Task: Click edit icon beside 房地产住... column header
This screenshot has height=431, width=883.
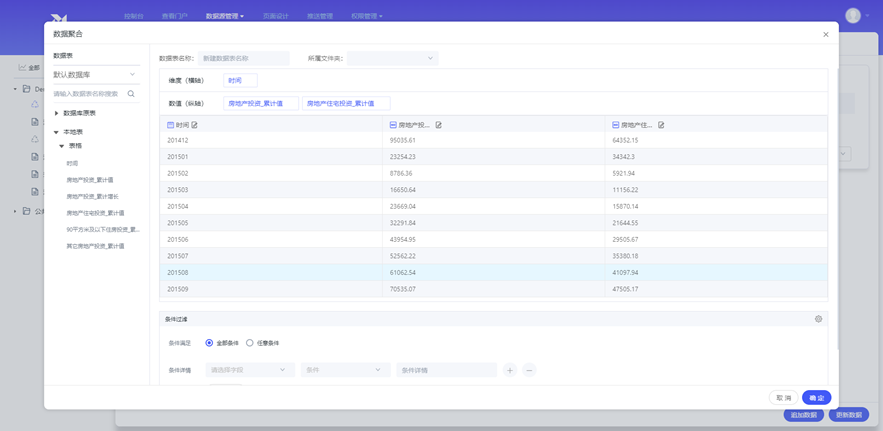Action: tap(661, 125)
